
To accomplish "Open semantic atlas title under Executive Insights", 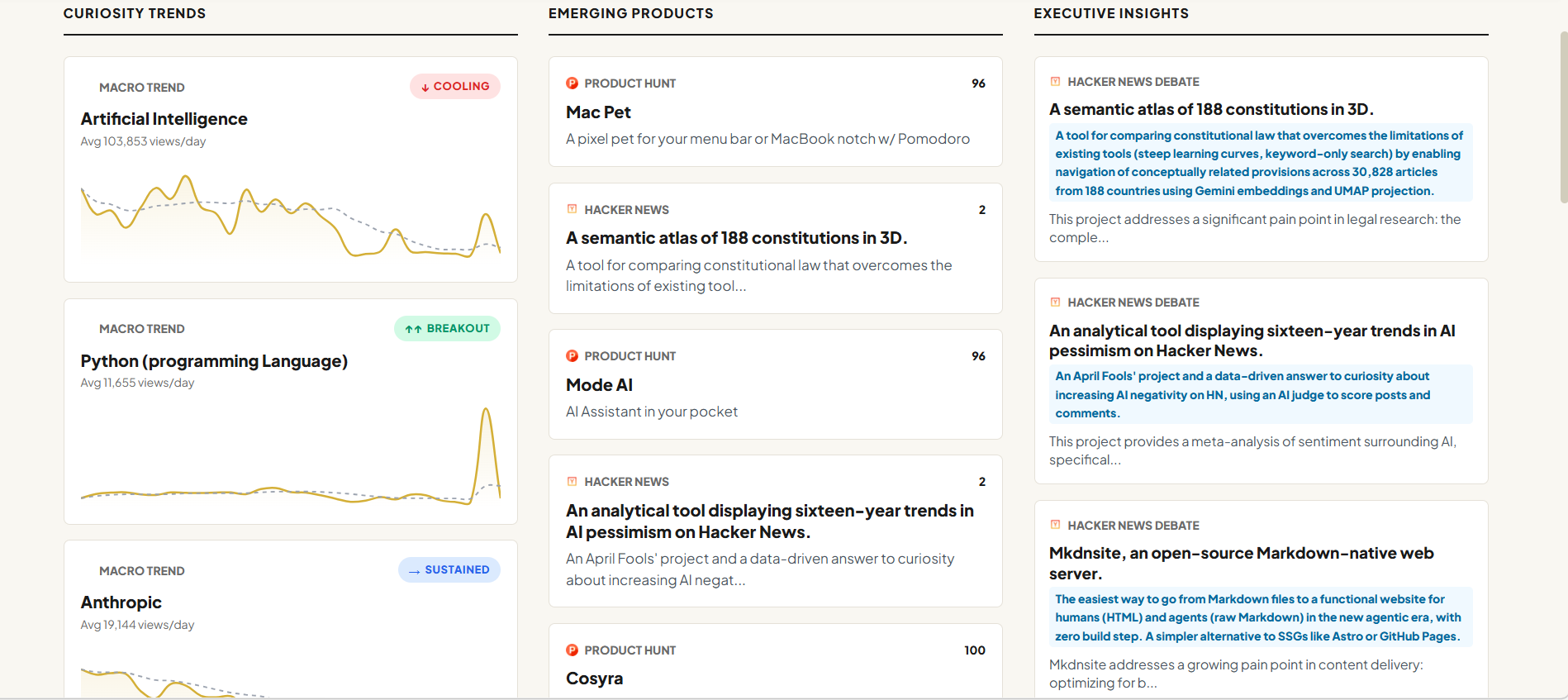I will 1211,109.
